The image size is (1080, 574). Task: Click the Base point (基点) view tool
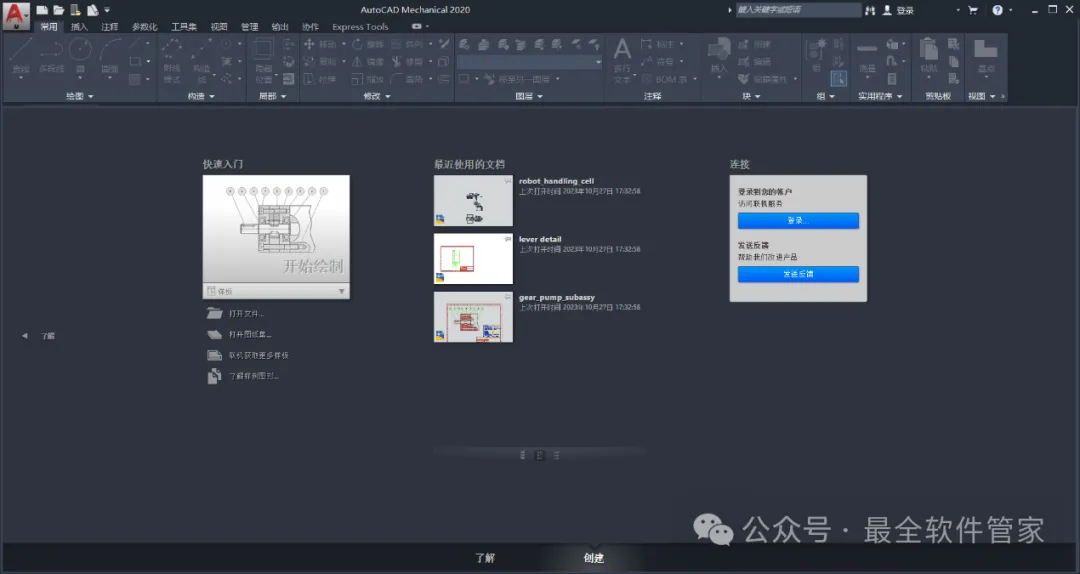coord(986,57)
